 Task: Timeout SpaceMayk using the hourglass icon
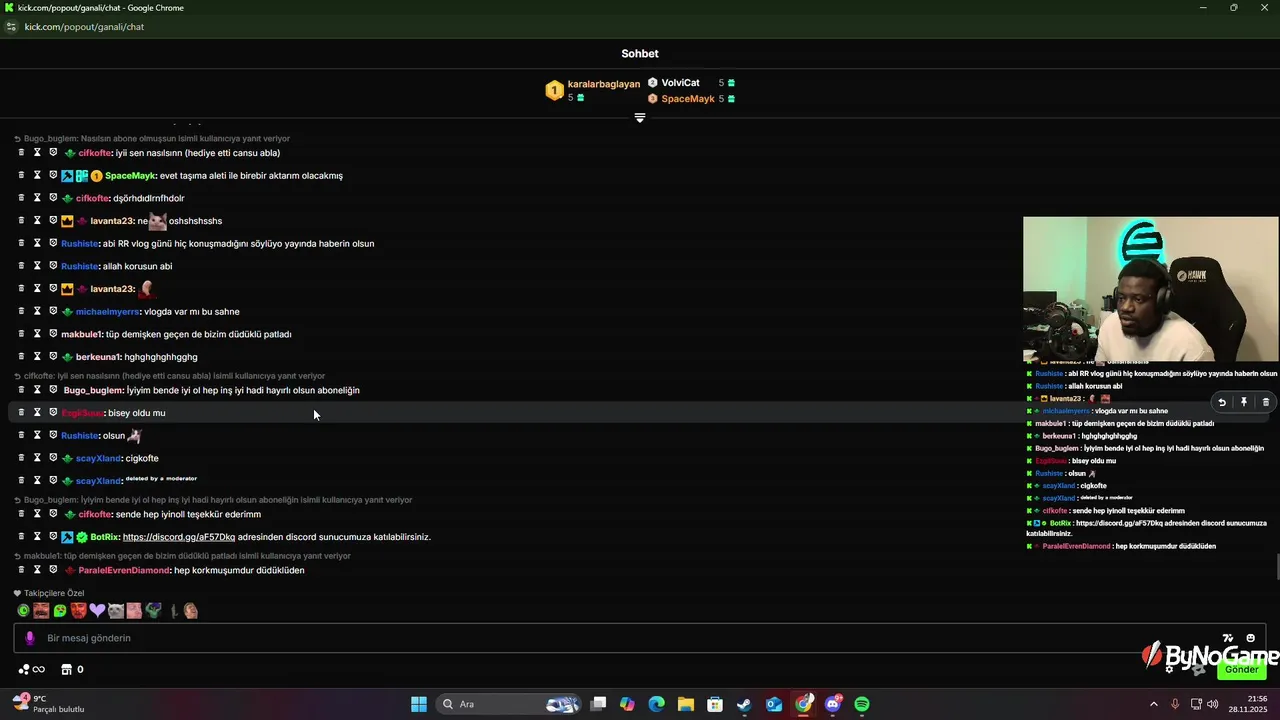(37, 175)
